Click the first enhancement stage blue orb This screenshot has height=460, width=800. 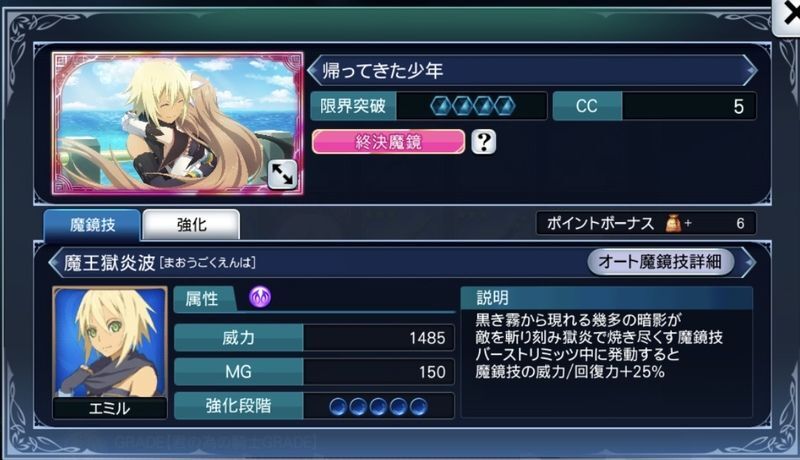point(338,406)
